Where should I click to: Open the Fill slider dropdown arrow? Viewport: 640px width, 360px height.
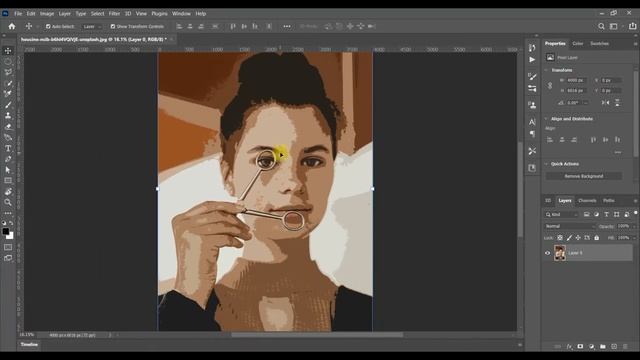click(x=634, y=238)
